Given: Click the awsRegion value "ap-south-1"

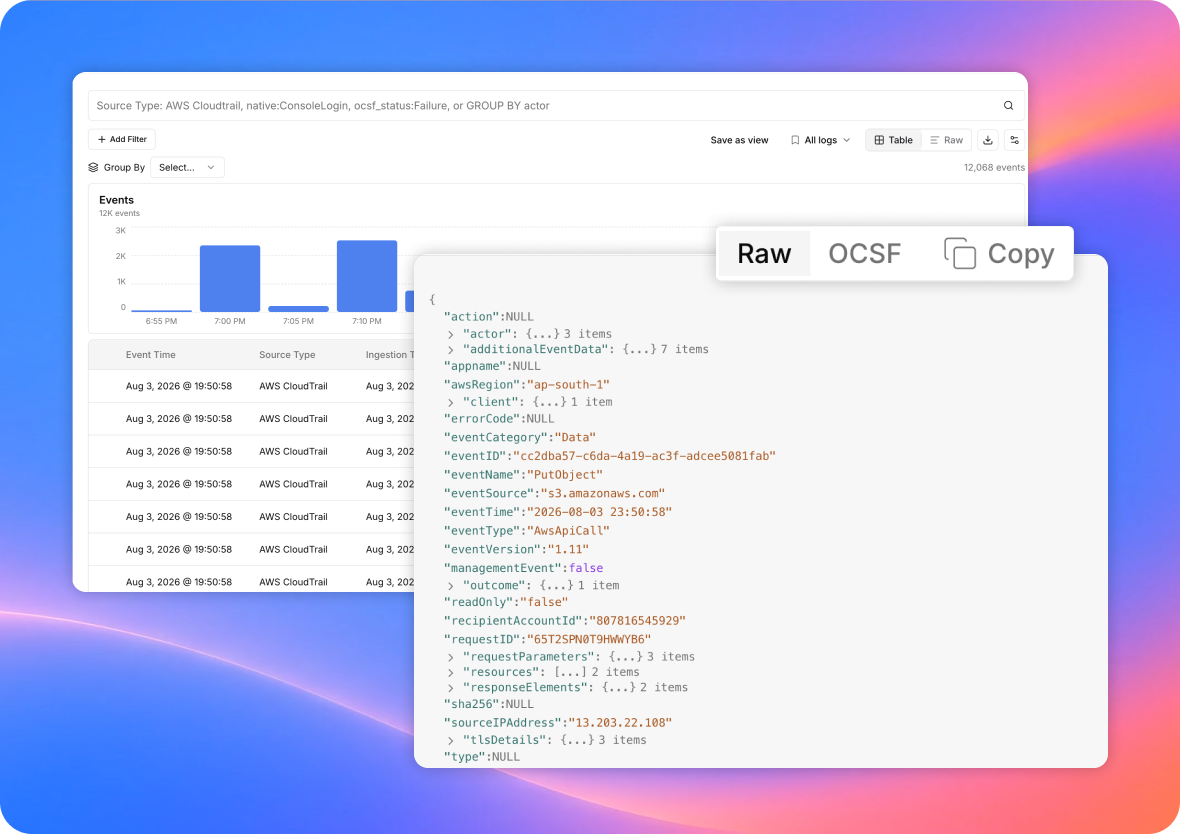Looking at the screenshot, I should 567,385.
